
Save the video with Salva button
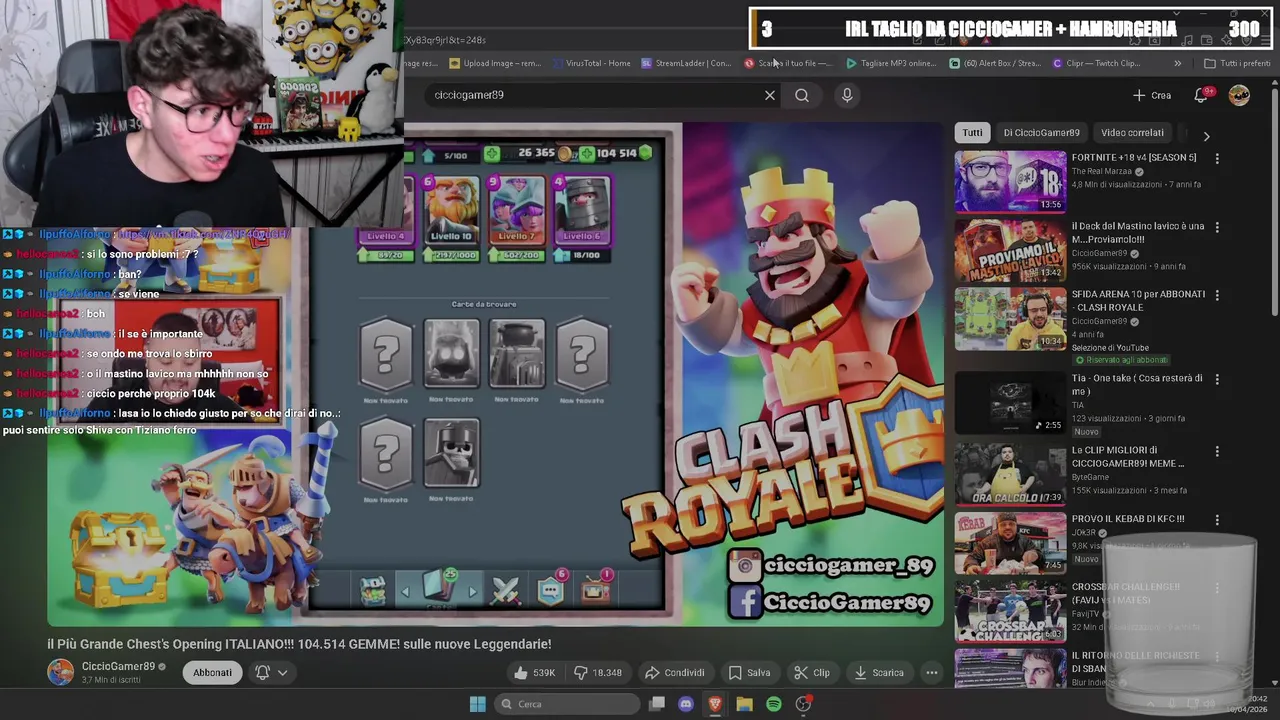[749, 672]
